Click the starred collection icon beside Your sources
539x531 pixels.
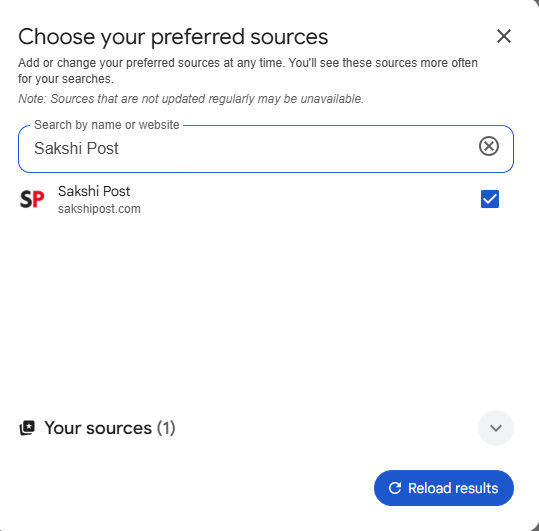[27, 428]
